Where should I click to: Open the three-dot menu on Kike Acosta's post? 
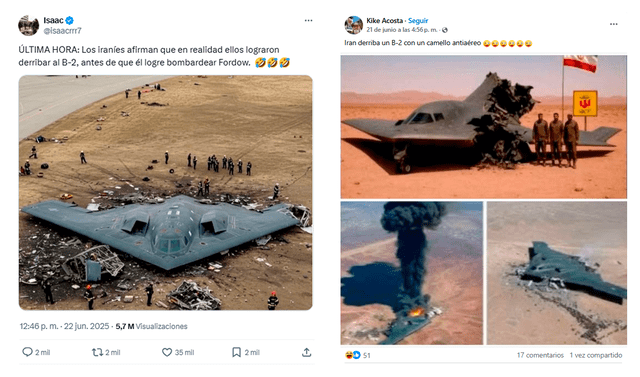coord(614,24)
